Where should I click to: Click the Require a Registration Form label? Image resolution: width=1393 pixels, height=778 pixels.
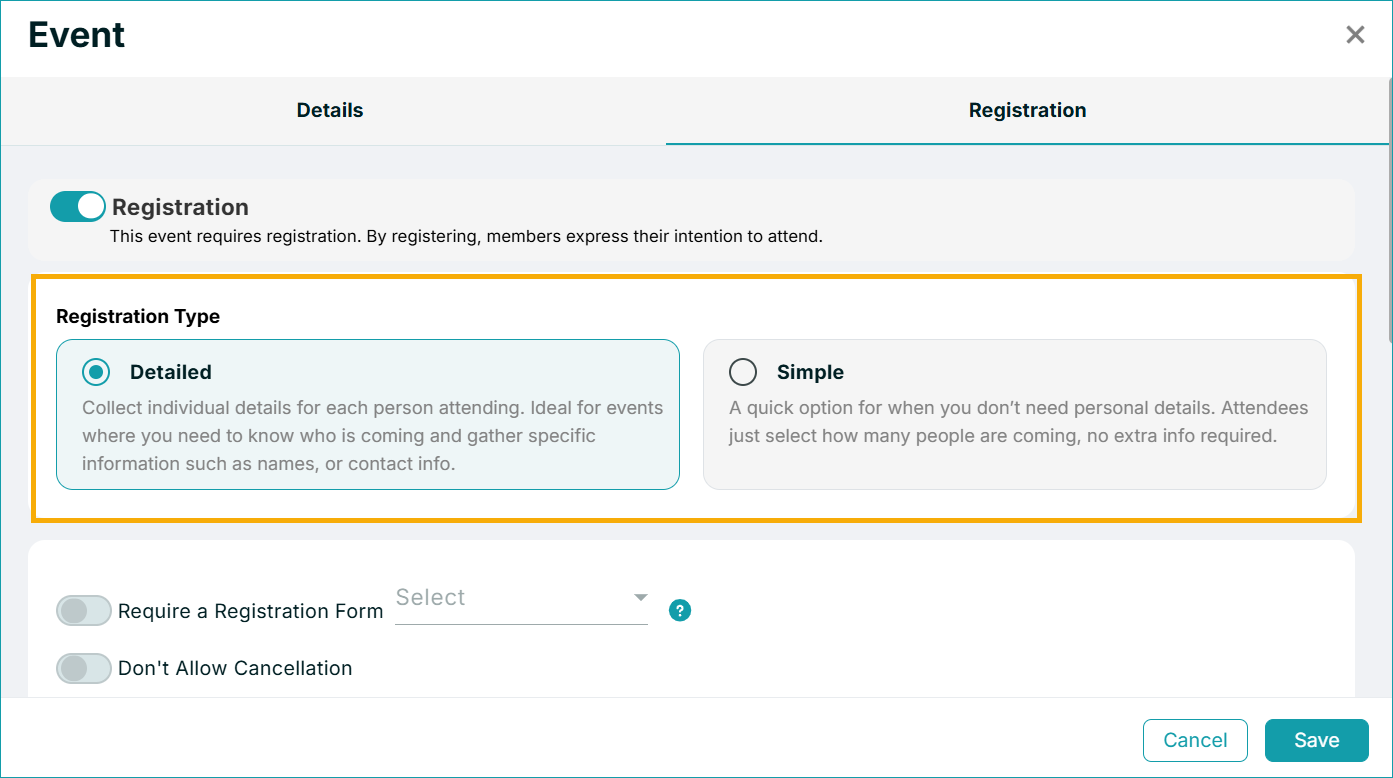click(x=250, y=611)
